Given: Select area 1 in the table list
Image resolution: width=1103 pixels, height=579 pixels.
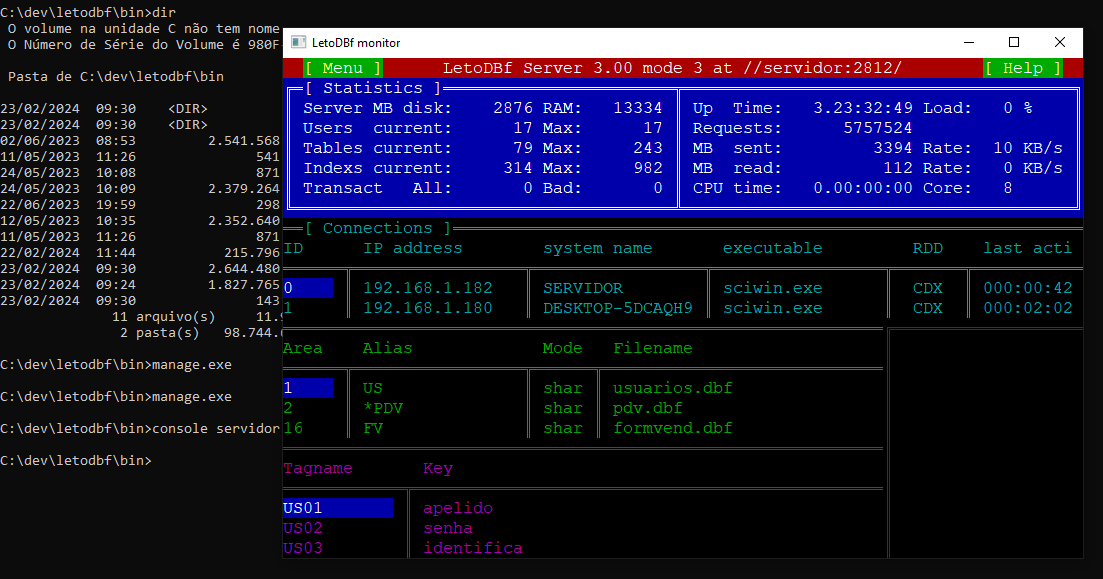Looking at the screenshot, I should coord(308,388).
